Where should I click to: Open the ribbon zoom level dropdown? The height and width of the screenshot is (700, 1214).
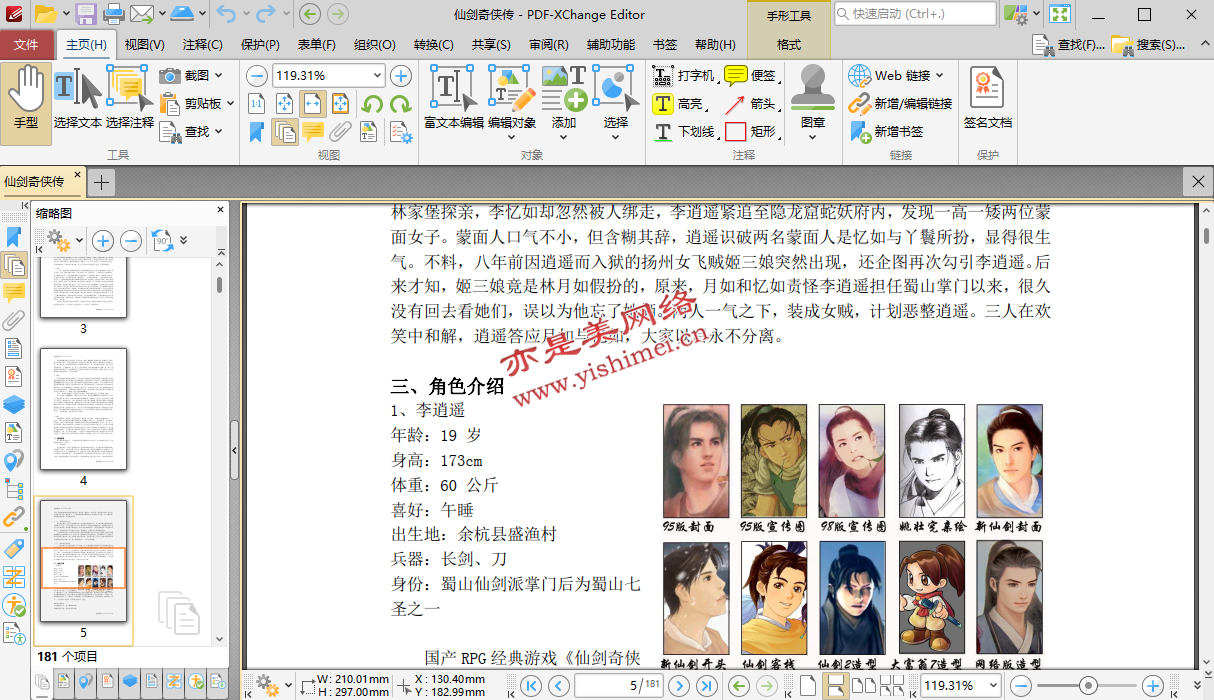click(378, 75)
